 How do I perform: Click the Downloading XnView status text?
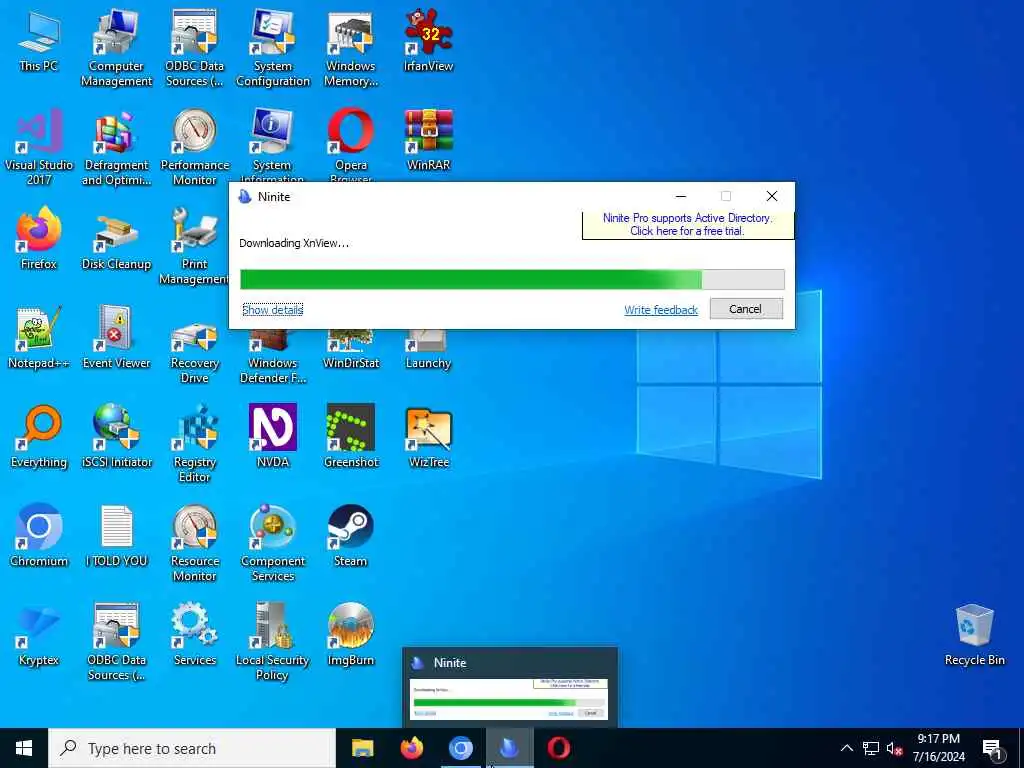tap(294, 243)
